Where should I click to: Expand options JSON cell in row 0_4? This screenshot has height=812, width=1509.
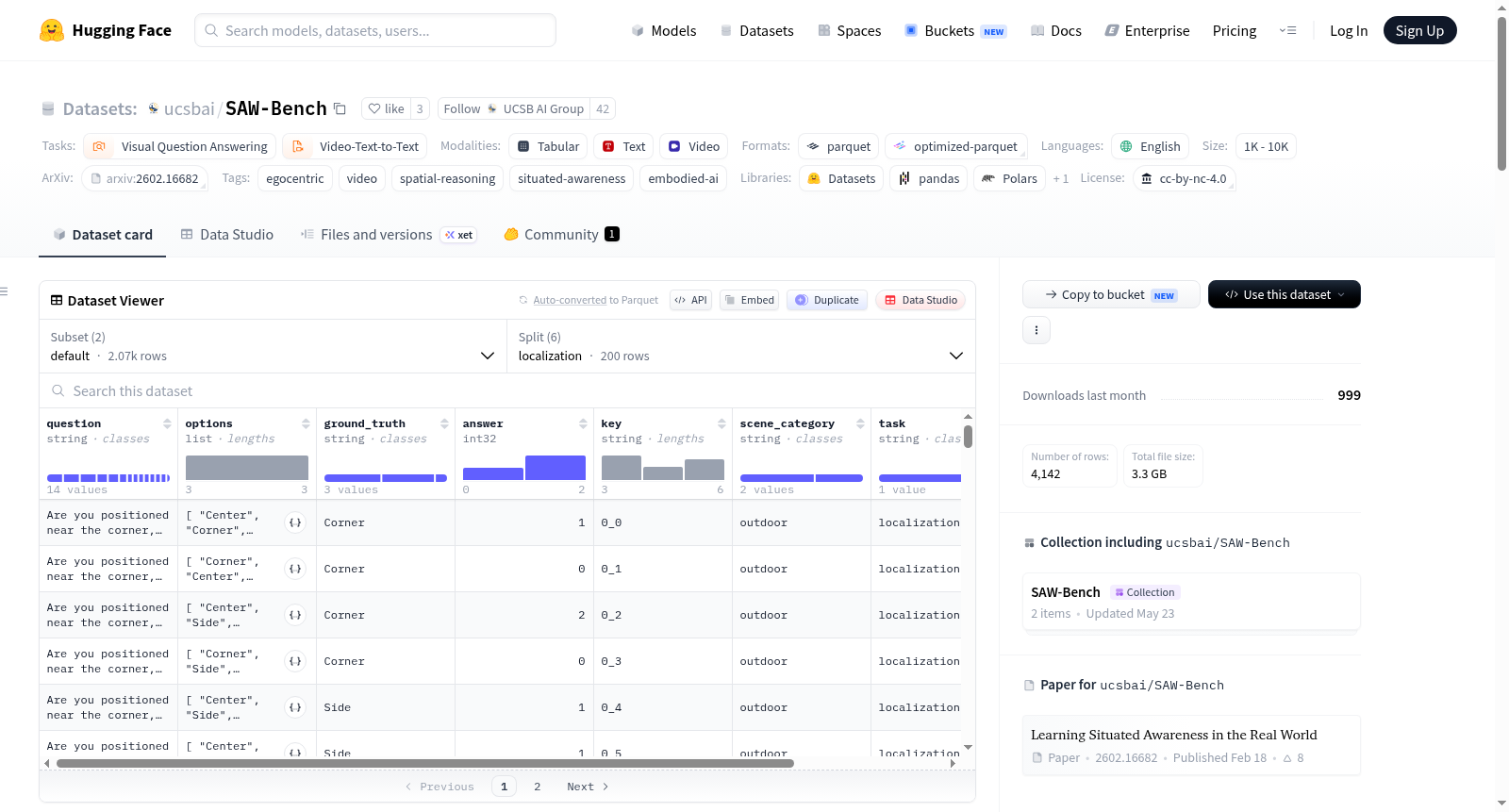click(x=295, y=707)
